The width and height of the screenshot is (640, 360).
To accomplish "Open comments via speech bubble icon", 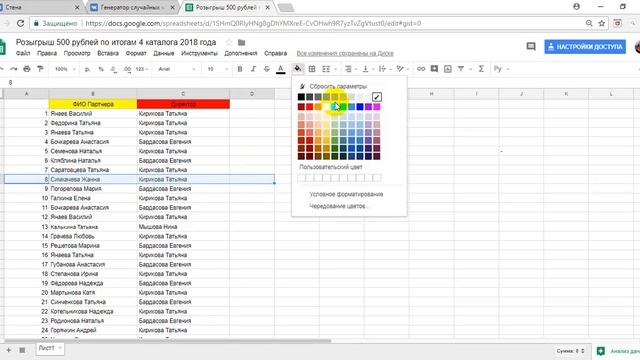I will (531, 47).
